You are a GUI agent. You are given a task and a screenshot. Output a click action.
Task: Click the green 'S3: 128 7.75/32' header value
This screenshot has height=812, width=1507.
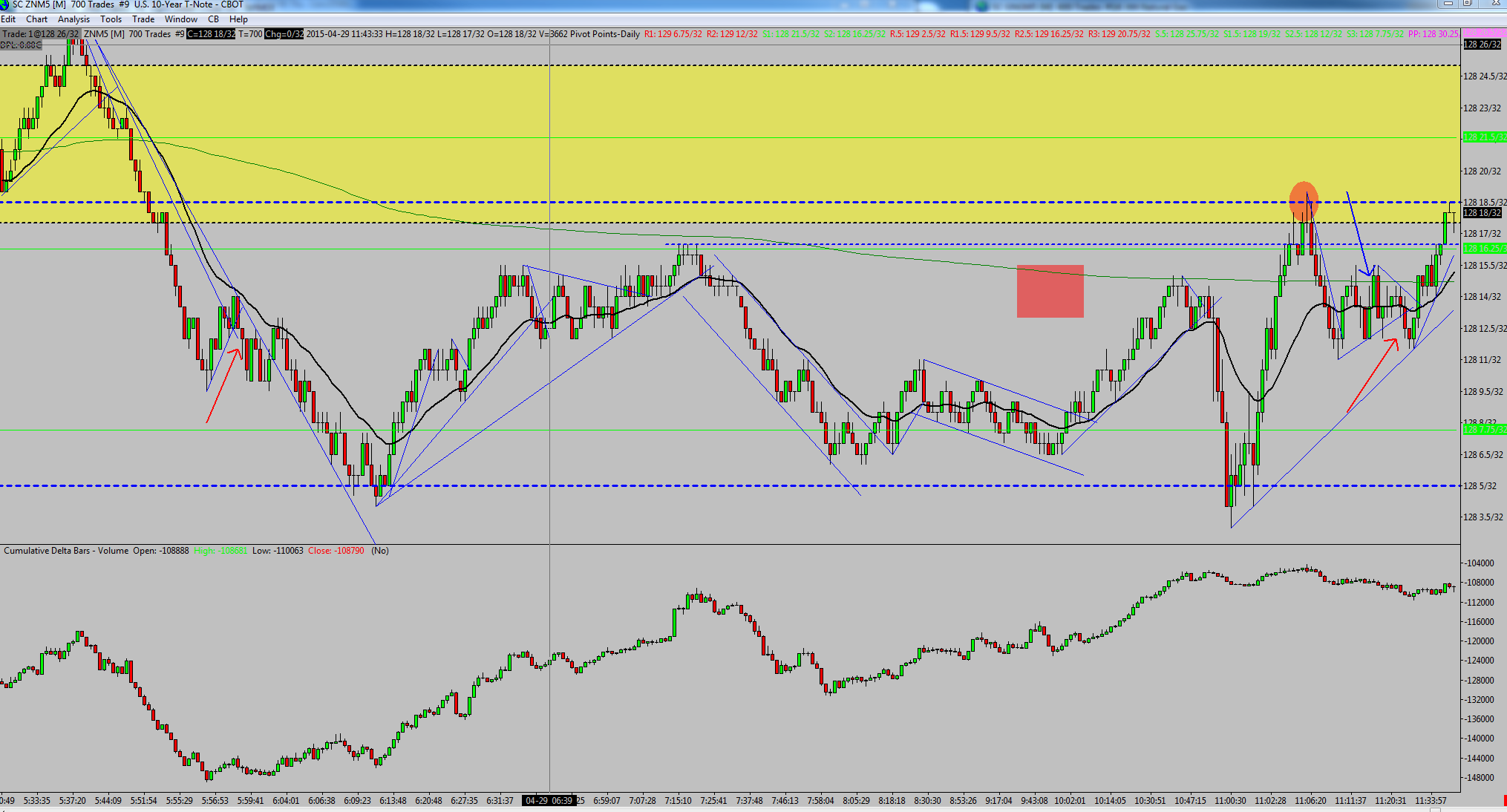pos(1375,34)
